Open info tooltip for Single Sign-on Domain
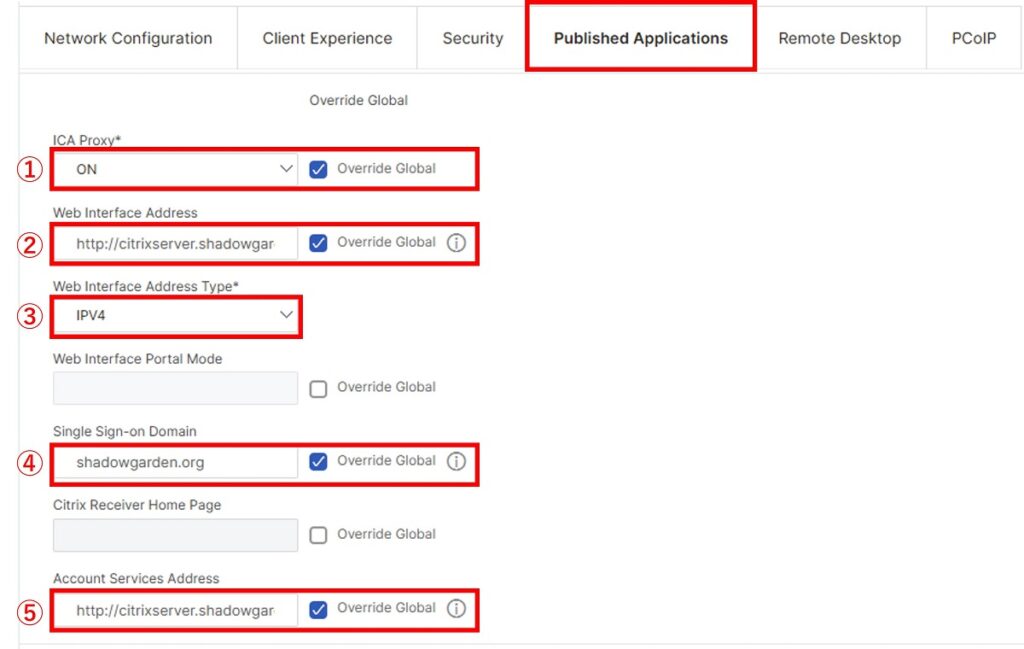The width and height of the screenshot is (1024, 649). pyautogui.click(x=457, y=461)
